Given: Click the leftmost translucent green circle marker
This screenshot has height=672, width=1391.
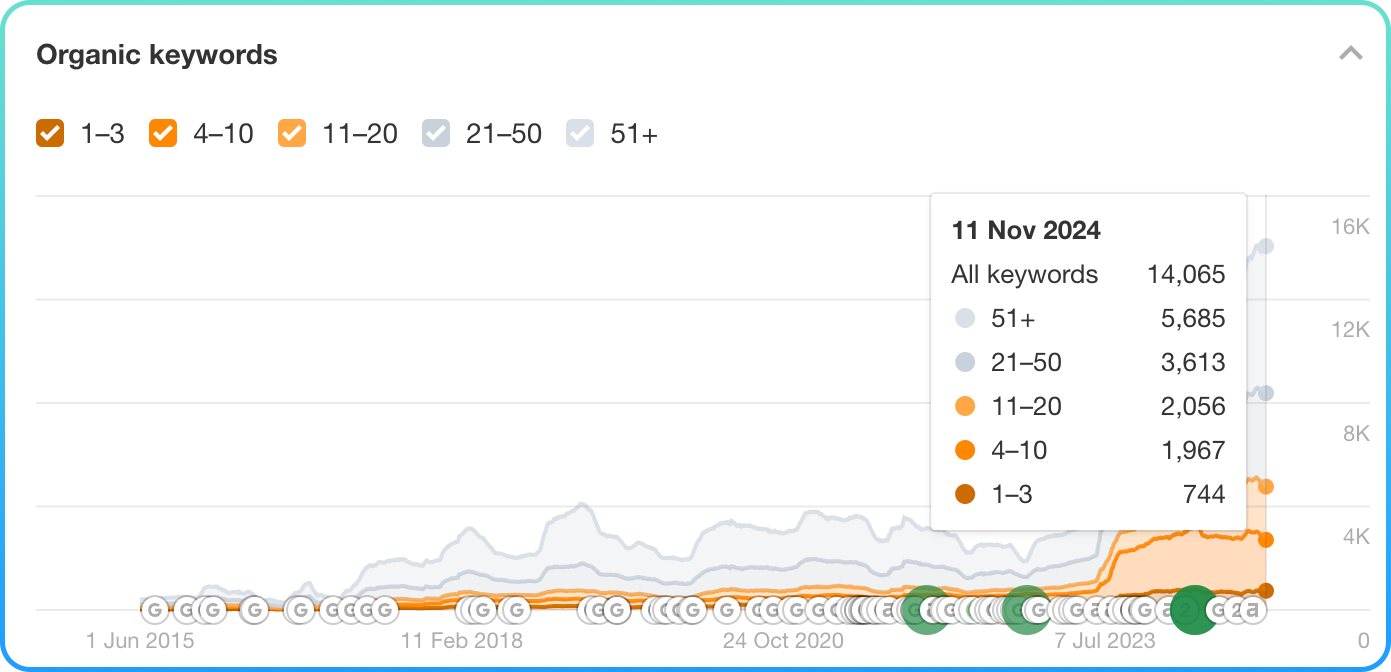Looking at the screenshot, I should (925, 609).
